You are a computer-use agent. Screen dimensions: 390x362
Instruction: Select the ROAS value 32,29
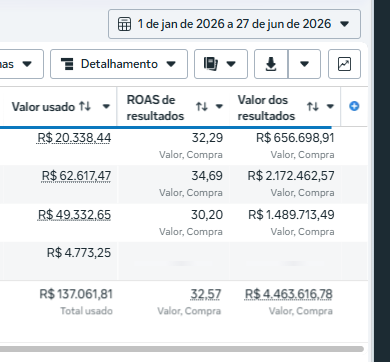pyautogui.click(x=207, y=138)
